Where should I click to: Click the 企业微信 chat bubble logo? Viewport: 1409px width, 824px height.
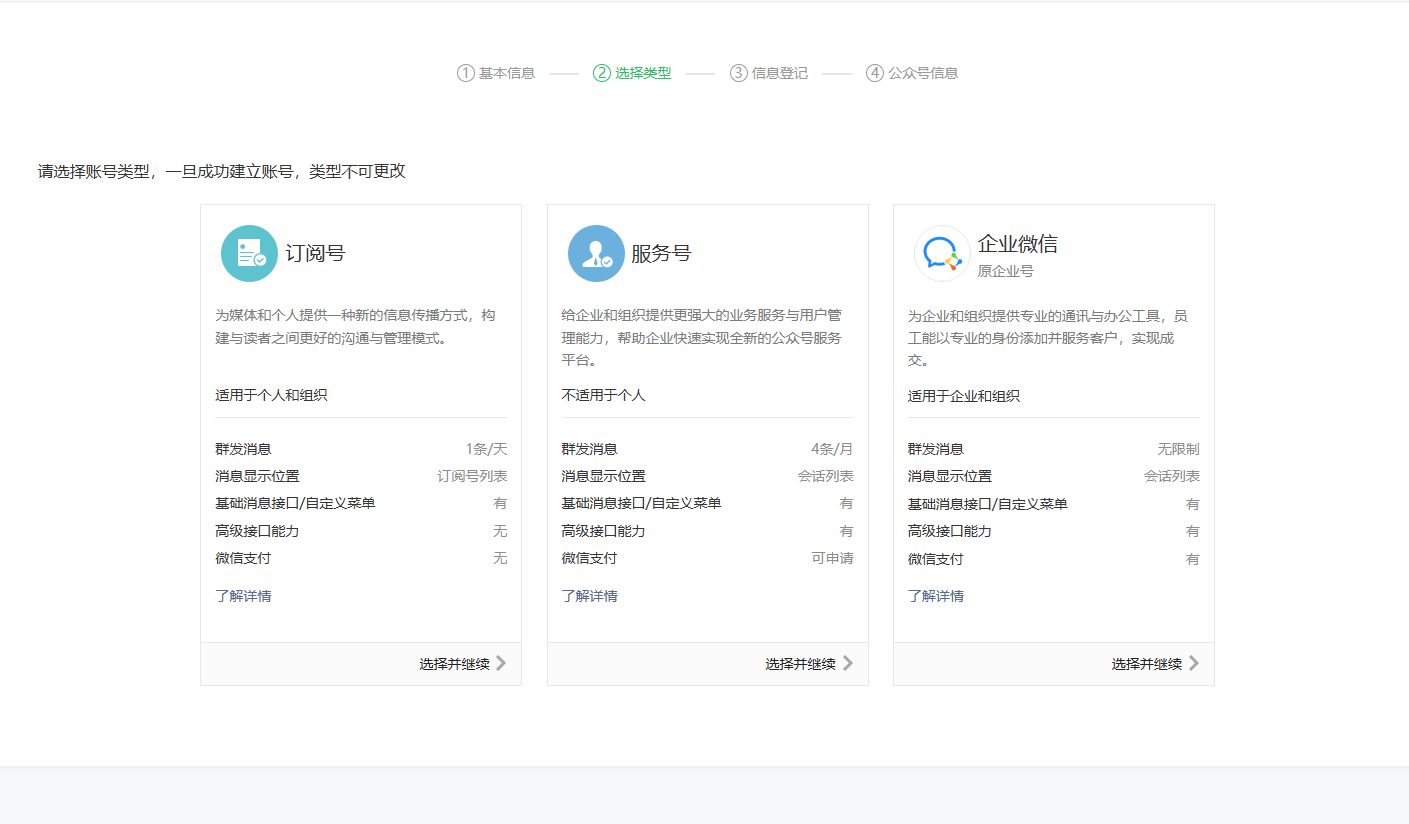[x=942, y=254]
